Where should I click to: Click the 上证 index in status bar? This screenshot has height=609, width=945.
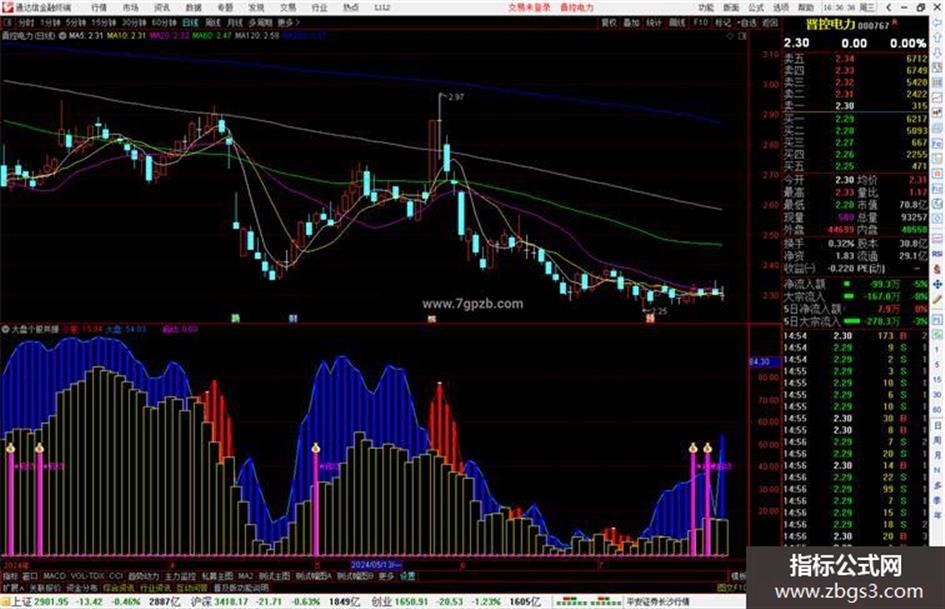(22, 602)
